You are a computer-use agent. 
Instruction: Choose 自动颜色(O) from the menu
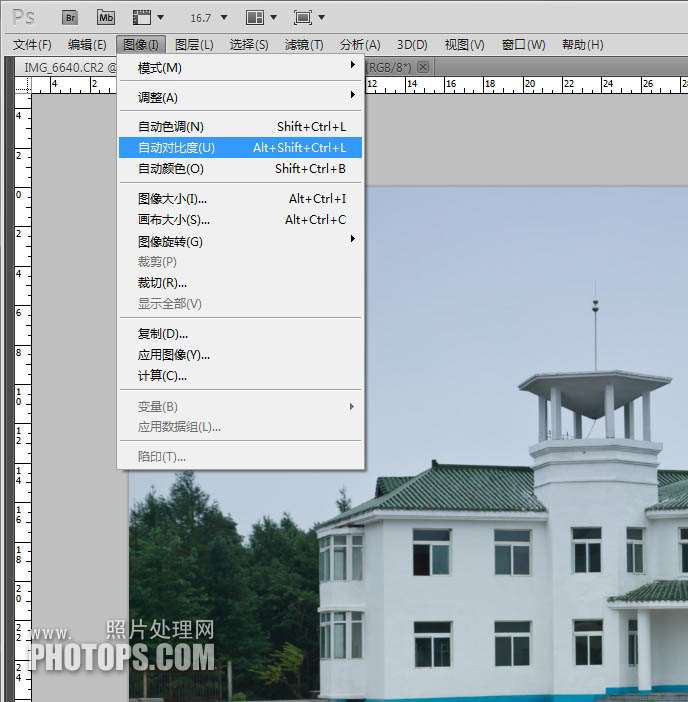[240, 169]
